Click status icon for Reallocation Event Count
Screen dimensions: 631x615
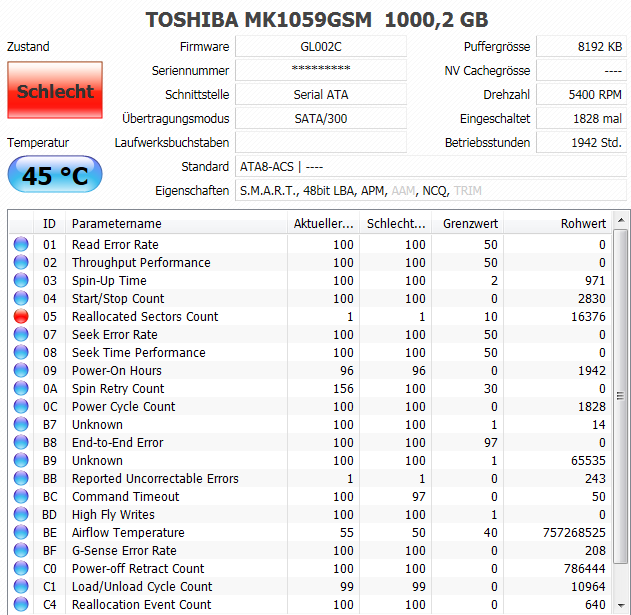(x=21, y=604)
